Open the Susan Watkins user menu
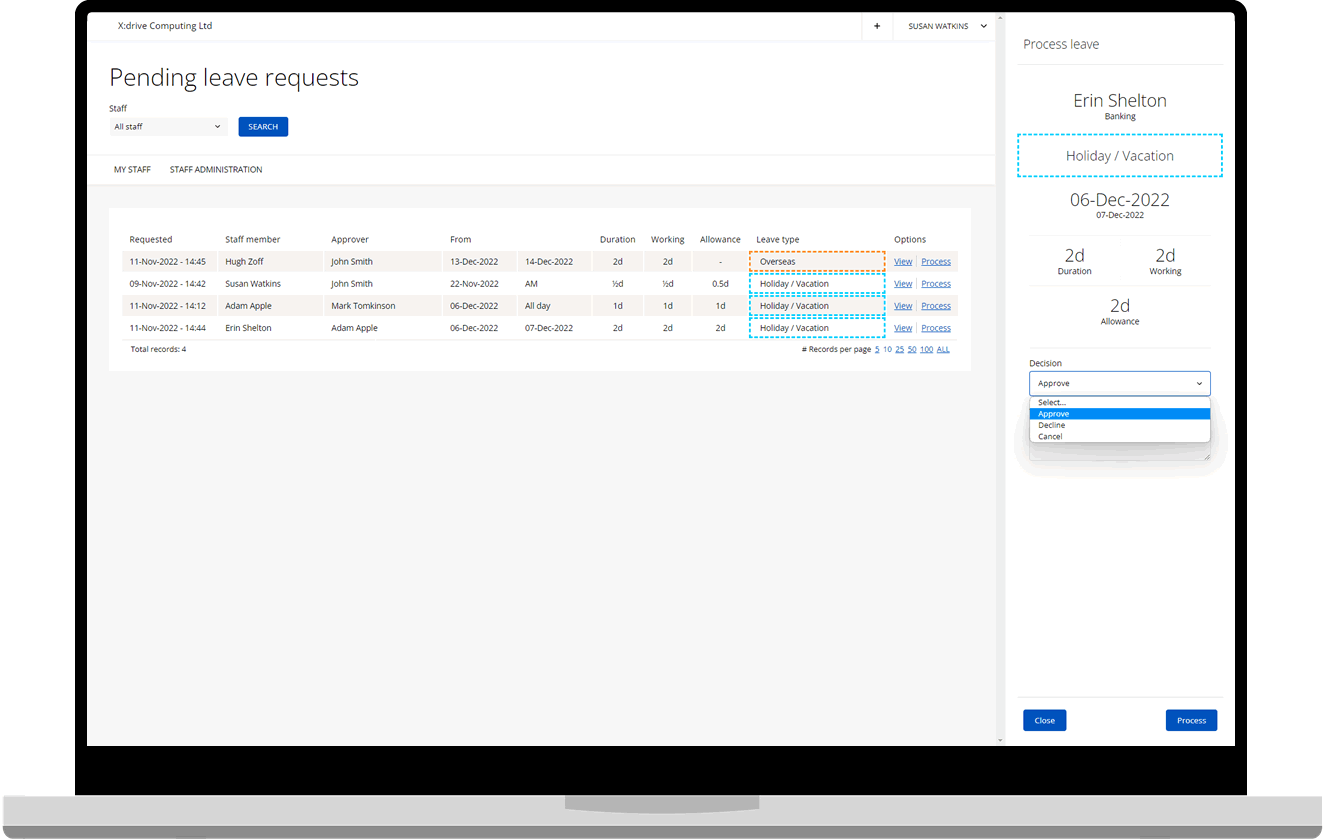 (x=946, y=26)
